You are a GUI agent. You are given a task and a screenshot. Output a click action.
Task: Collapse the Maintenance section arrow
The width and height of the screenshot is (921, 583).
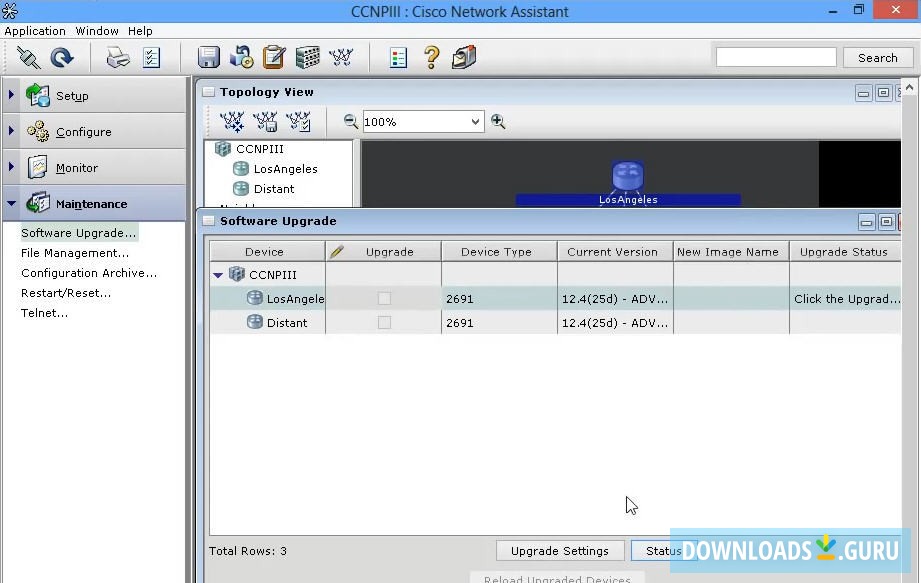tap(11, 204)
